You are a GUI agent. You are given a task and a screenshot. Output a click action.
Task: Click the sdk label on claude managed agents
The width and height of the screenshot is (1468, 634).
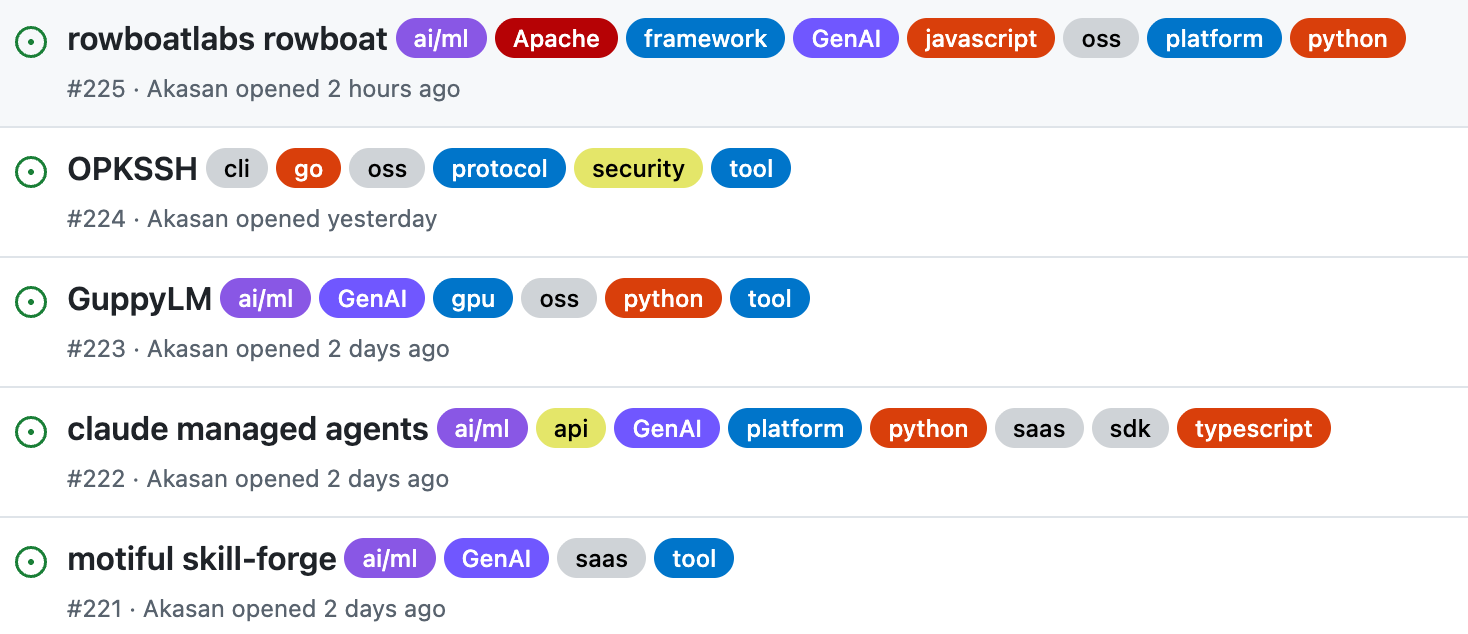click(x=1130, y=429)
